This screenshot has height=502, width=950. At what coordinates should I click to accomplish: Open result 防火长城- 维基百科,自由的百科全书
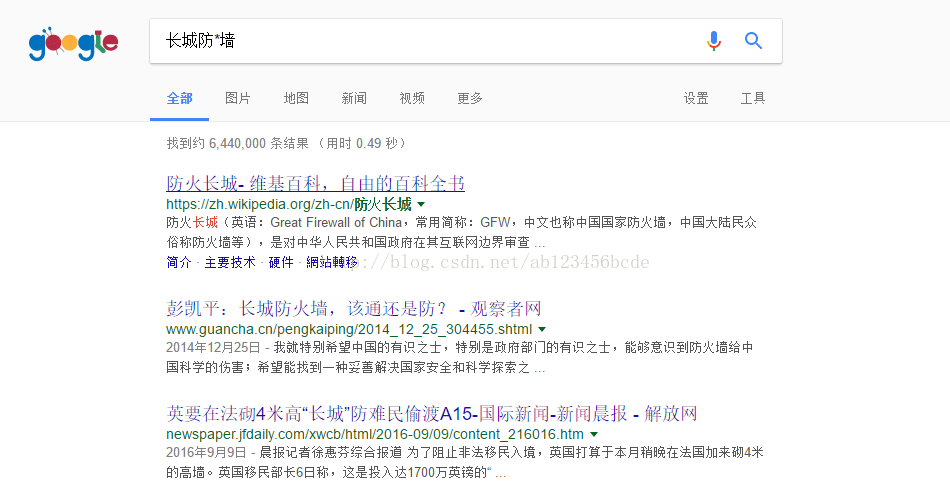(x=316, y=183)
